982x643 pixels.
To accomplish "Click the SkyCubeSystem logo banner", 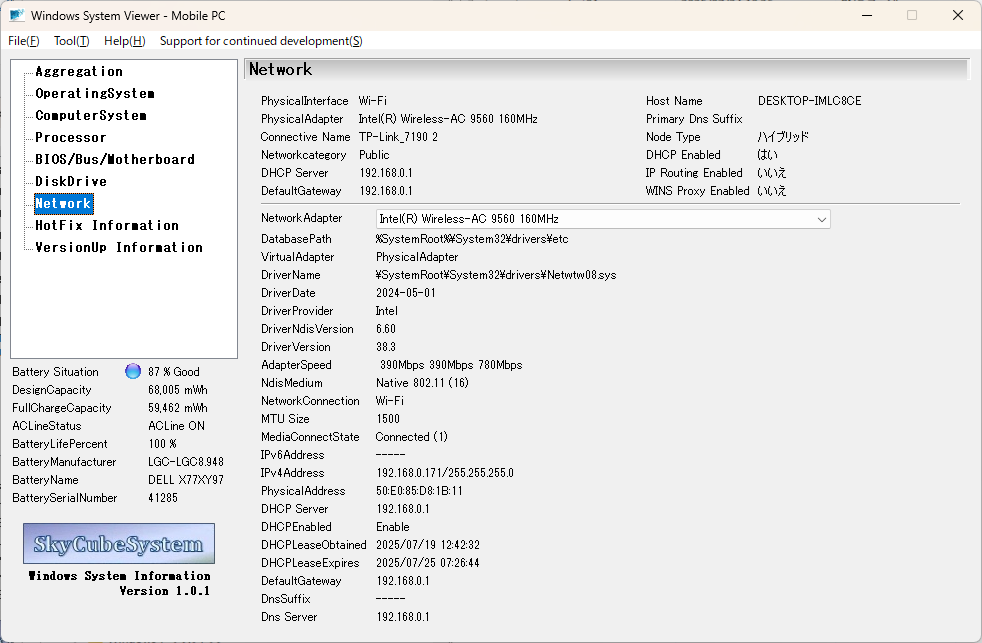I will pyautogui.click(x=119, y=543).
